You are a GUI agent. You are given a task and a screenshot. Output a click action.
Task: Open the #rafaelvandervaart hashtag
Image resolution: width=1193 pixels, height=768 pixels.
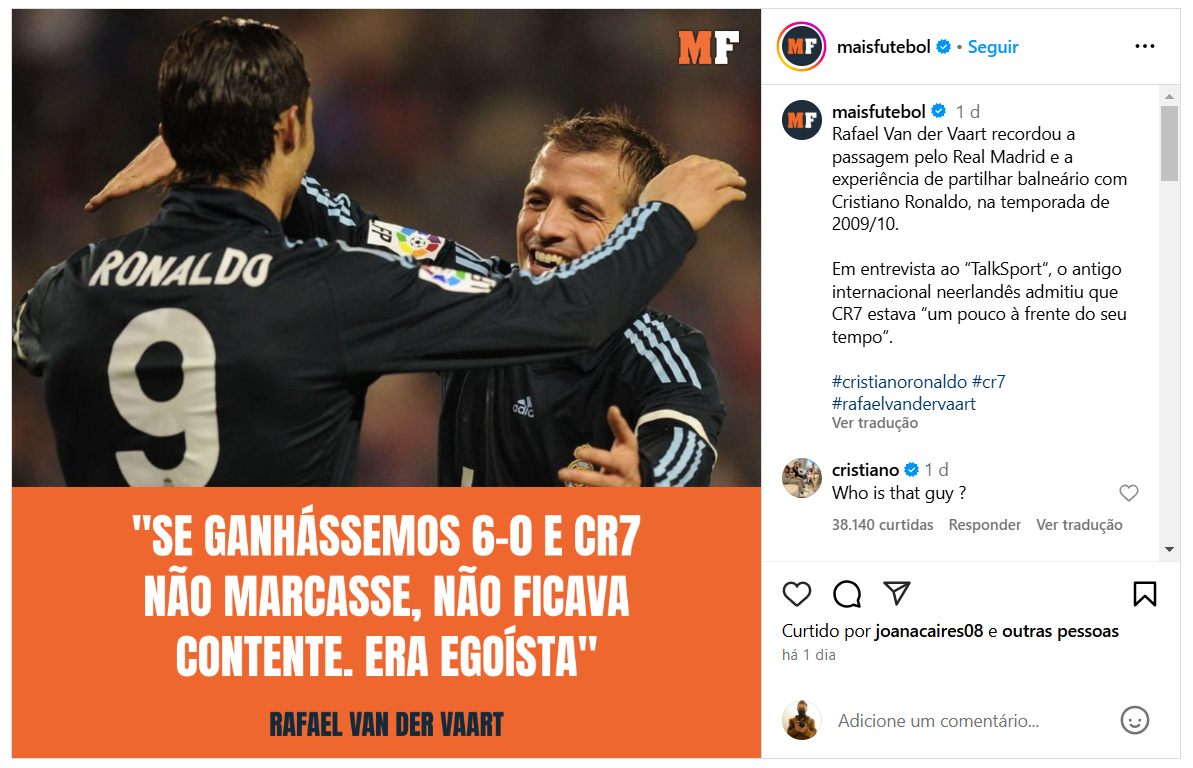(903, 404)
